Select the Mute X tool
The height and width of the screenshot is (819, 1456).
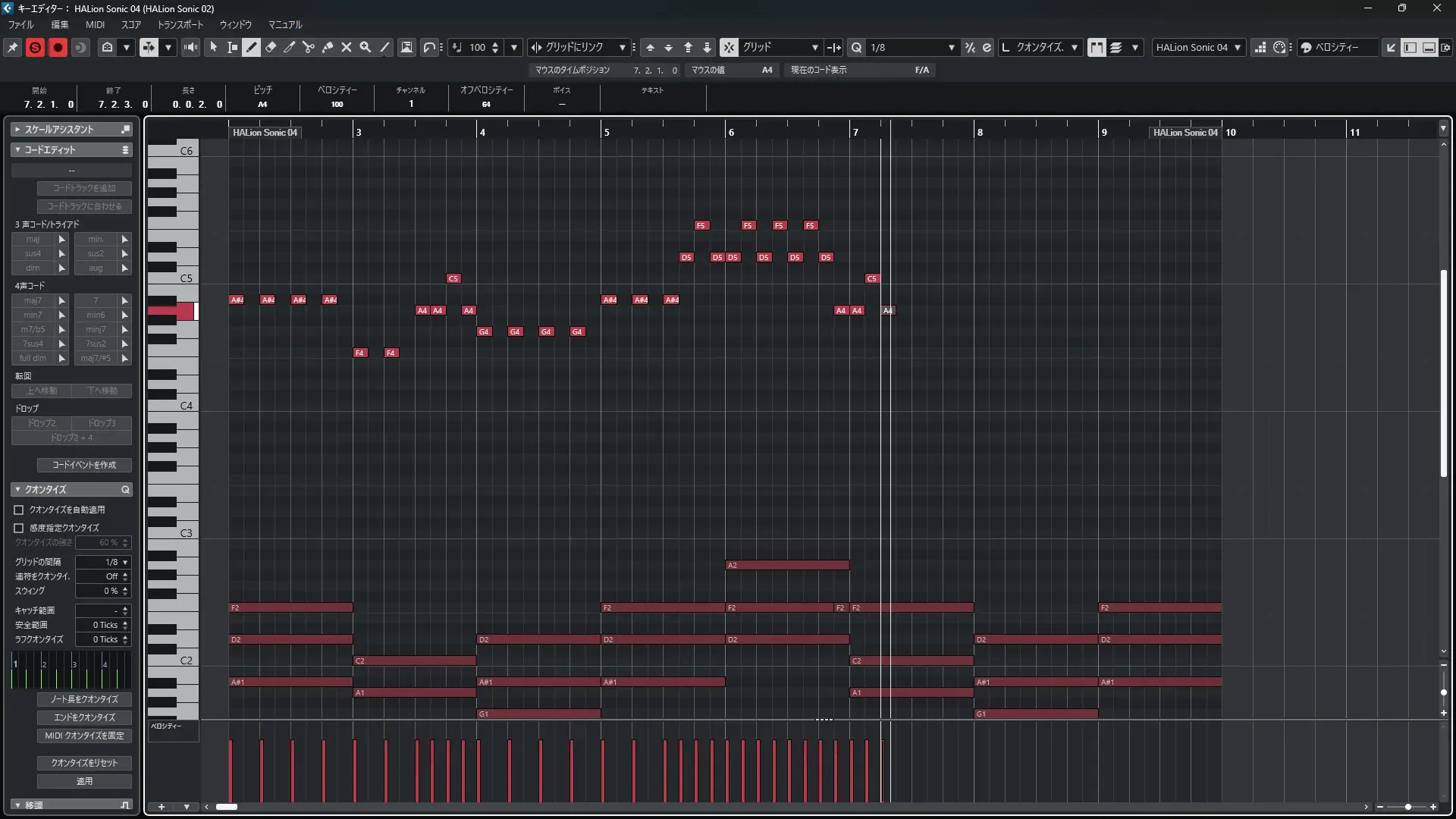tap(347, 47)
